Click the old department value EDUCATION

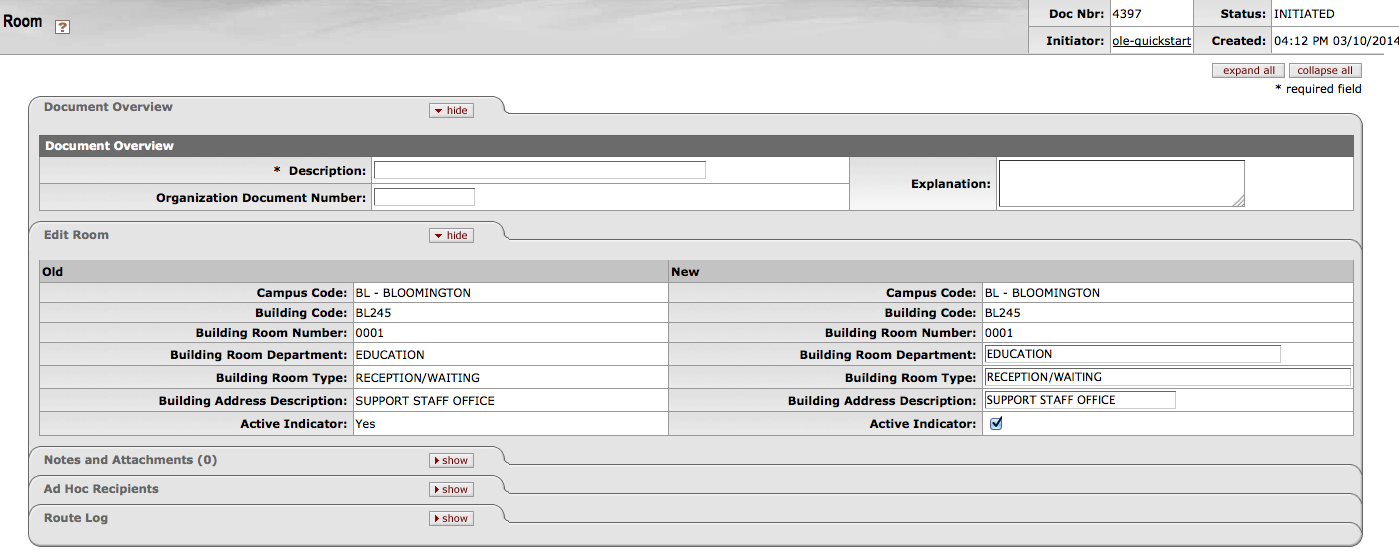390,355
